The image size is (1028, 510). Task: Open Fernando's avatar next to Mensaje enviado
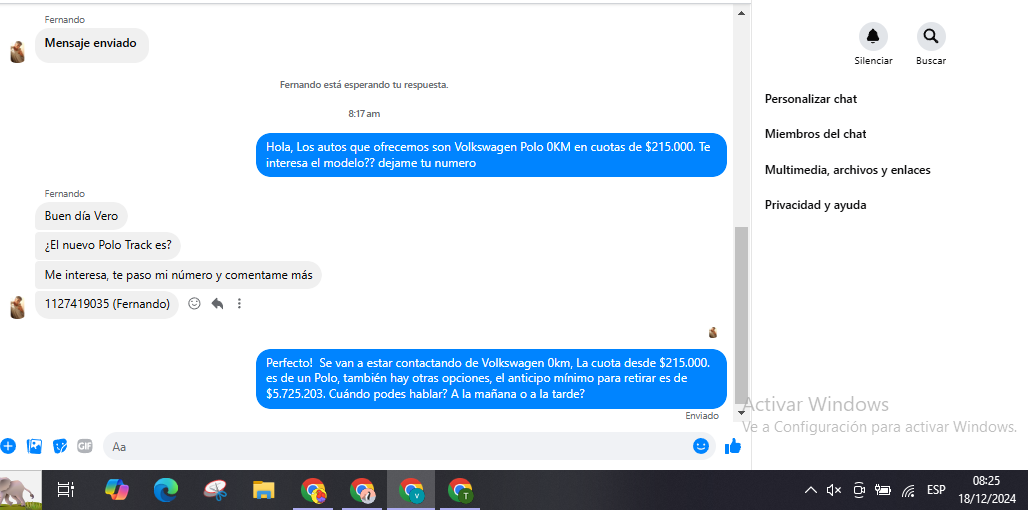point(18,52)
